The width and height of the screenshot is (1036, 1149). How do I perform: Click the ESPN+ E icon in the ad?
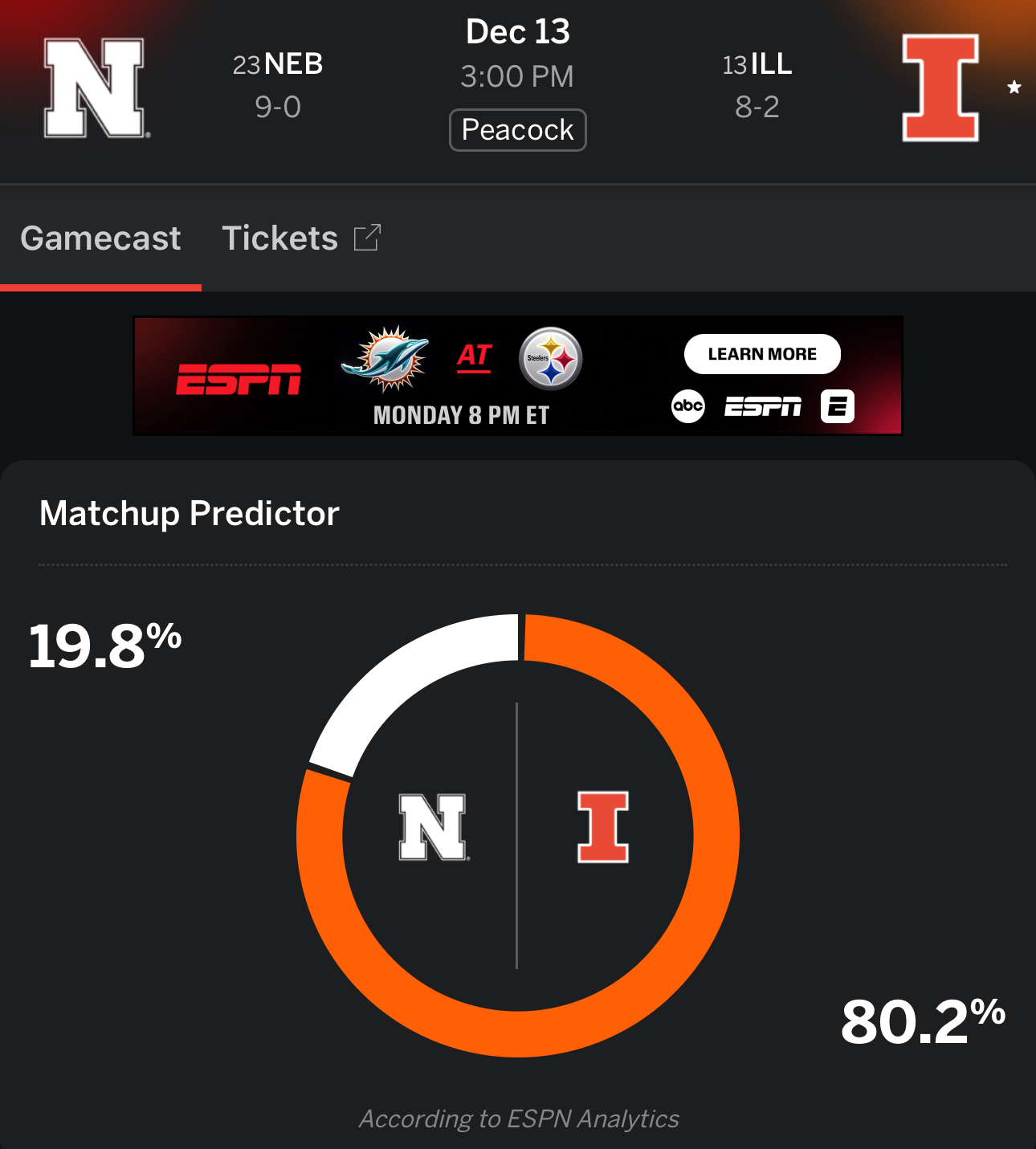837,406
